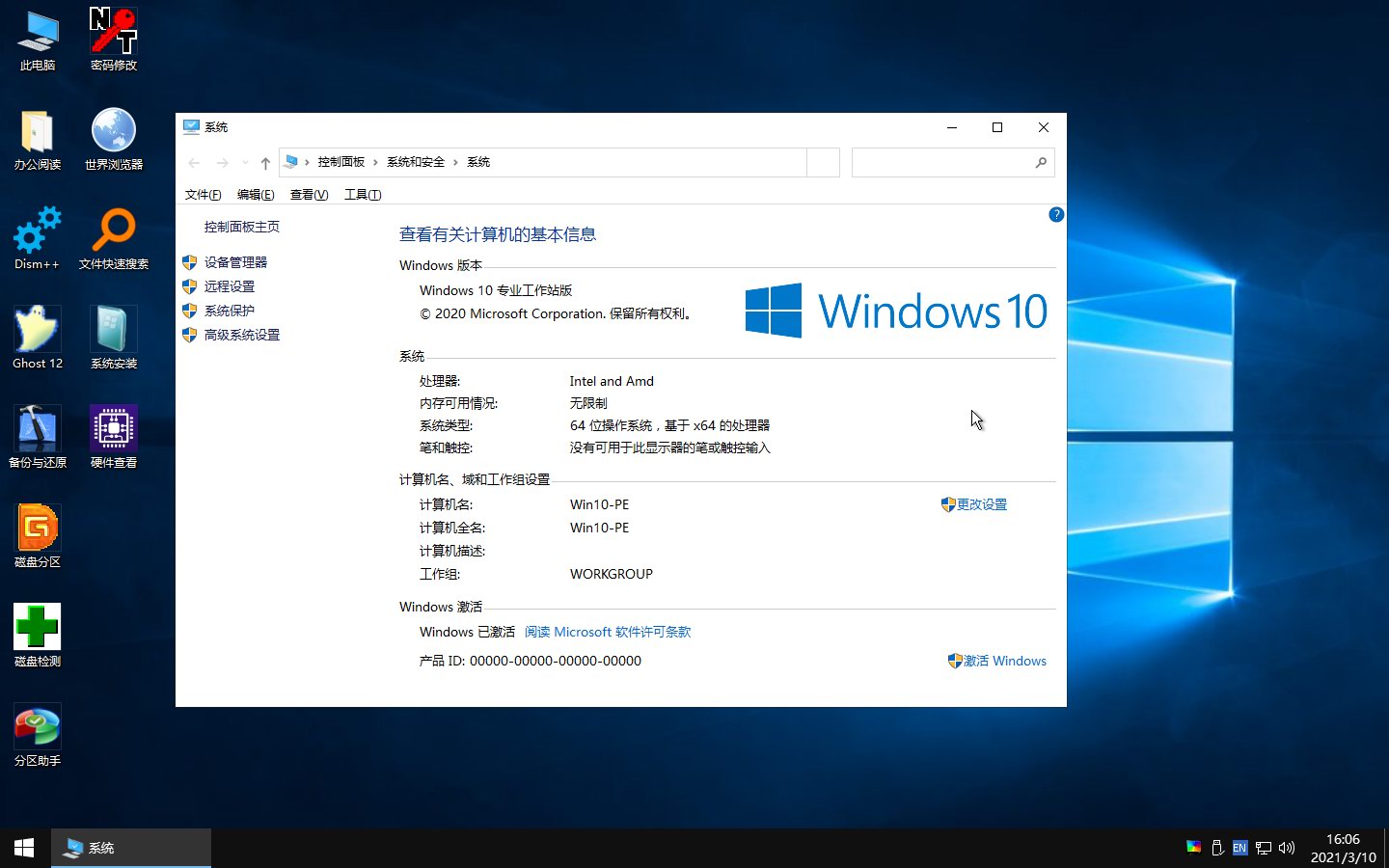Open 备份与还原 desktop icon
Screen dimensions: 1389x868
pyautogui.click(x=38, y=438)
